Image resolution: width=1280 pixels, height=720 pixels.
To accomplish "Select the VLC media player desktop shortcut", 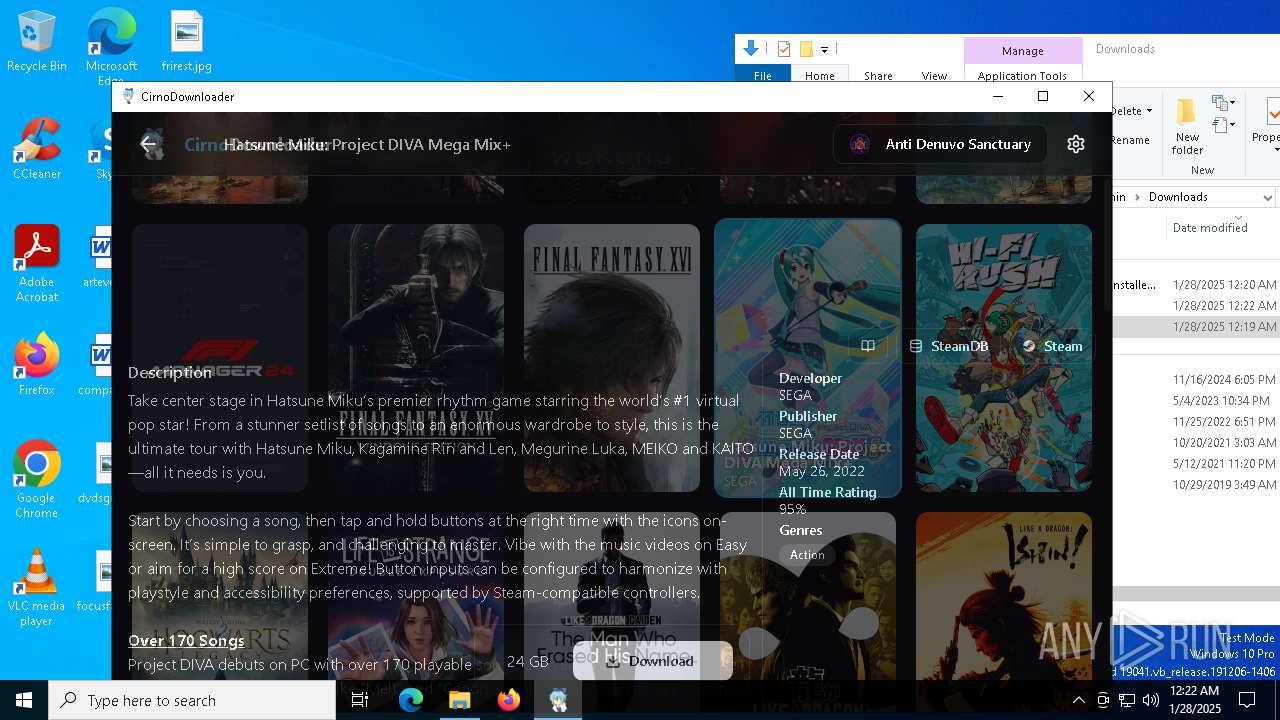I will 37,588.
